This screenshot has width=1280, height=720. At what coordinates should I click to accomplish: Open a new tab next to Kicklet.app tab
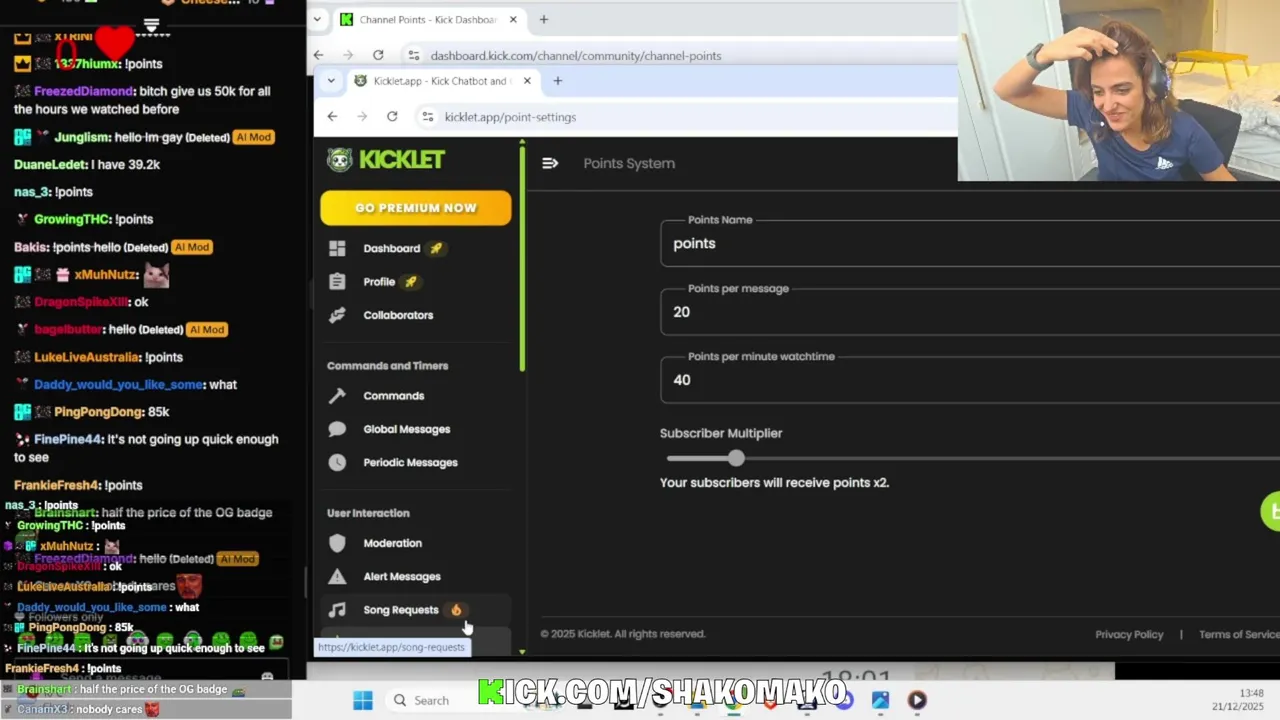tap(558, 81)
